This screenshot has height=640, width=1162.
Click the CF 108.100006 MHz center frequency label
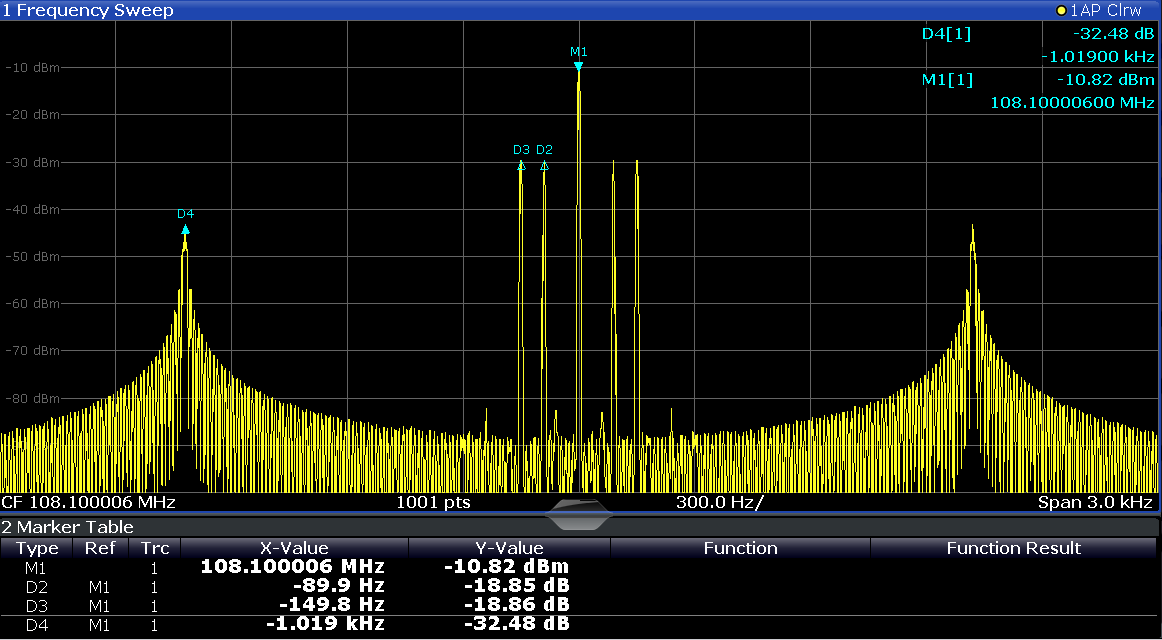click(x=88, y=501)
